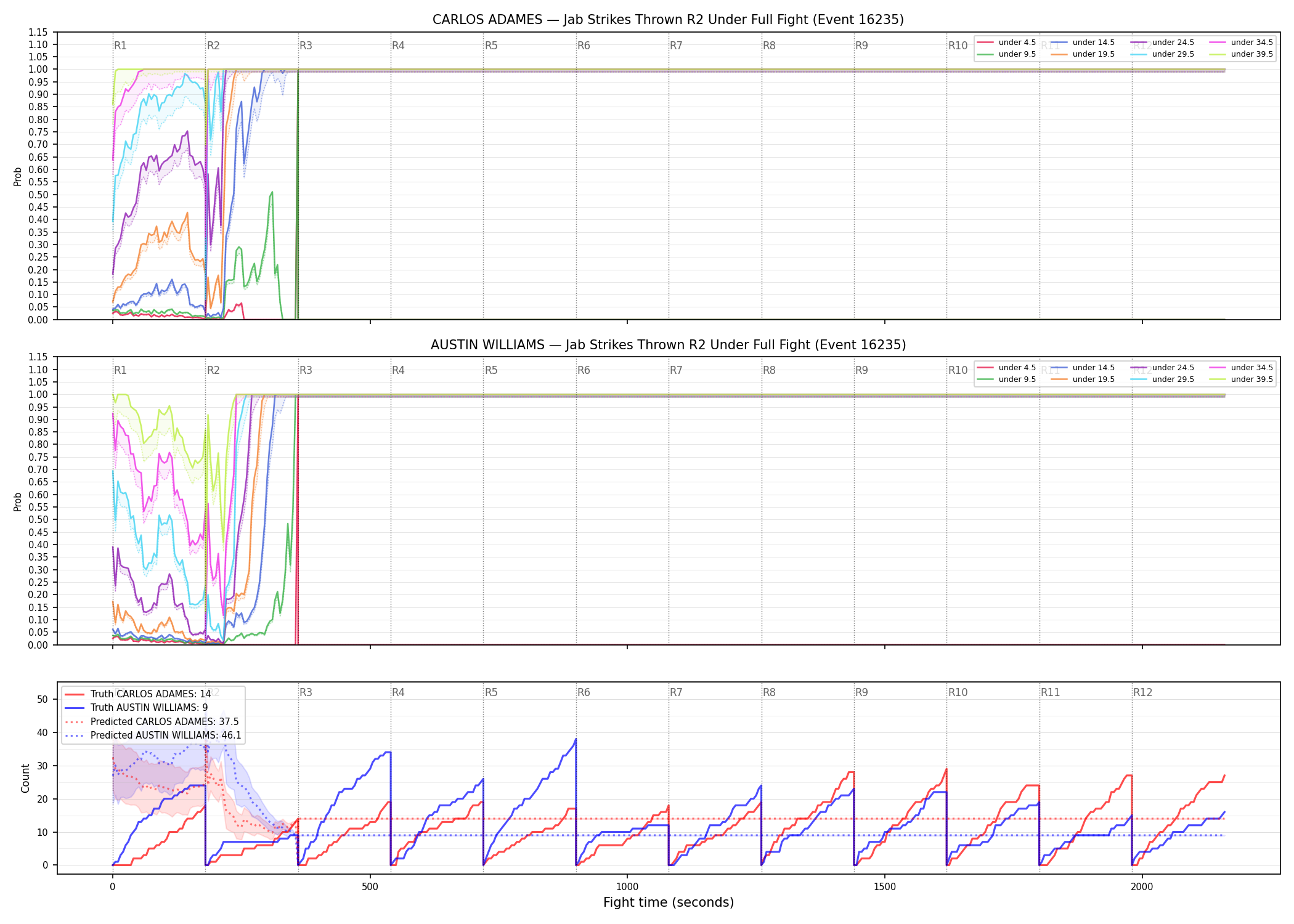Image resolution: width=1294 pixels, height=924 pixels.
Task: Click the 'Prob' y-axis label of Carlos Adames chart
Action: click(18, 176)
